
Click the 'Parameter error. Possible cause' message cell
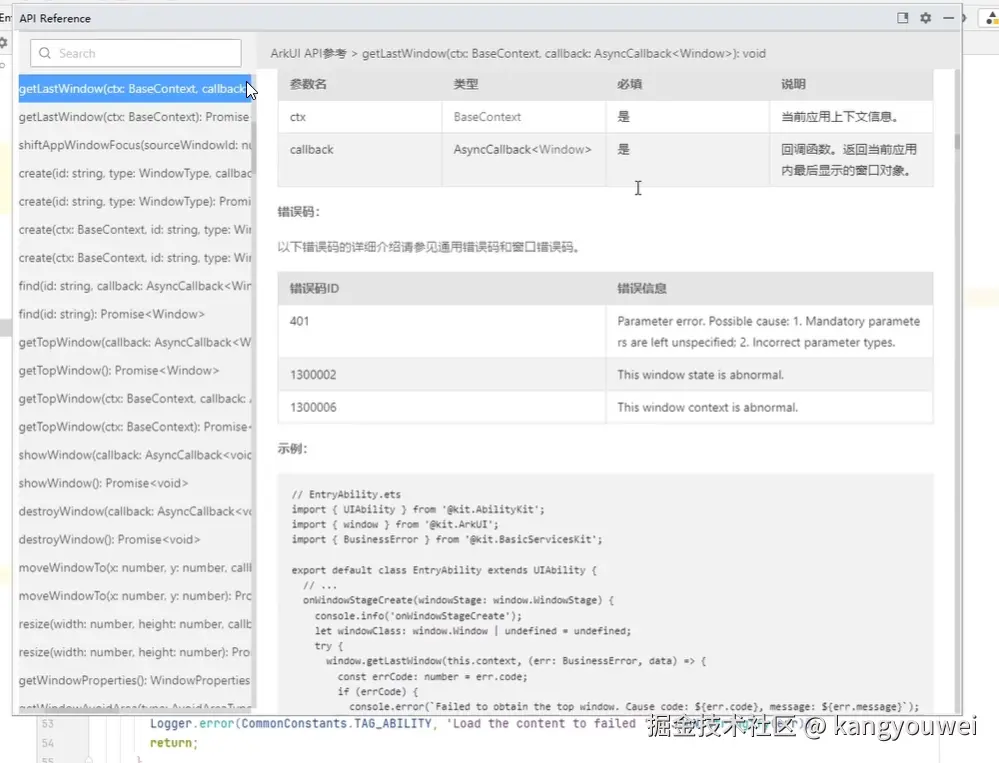coord(770,331)
